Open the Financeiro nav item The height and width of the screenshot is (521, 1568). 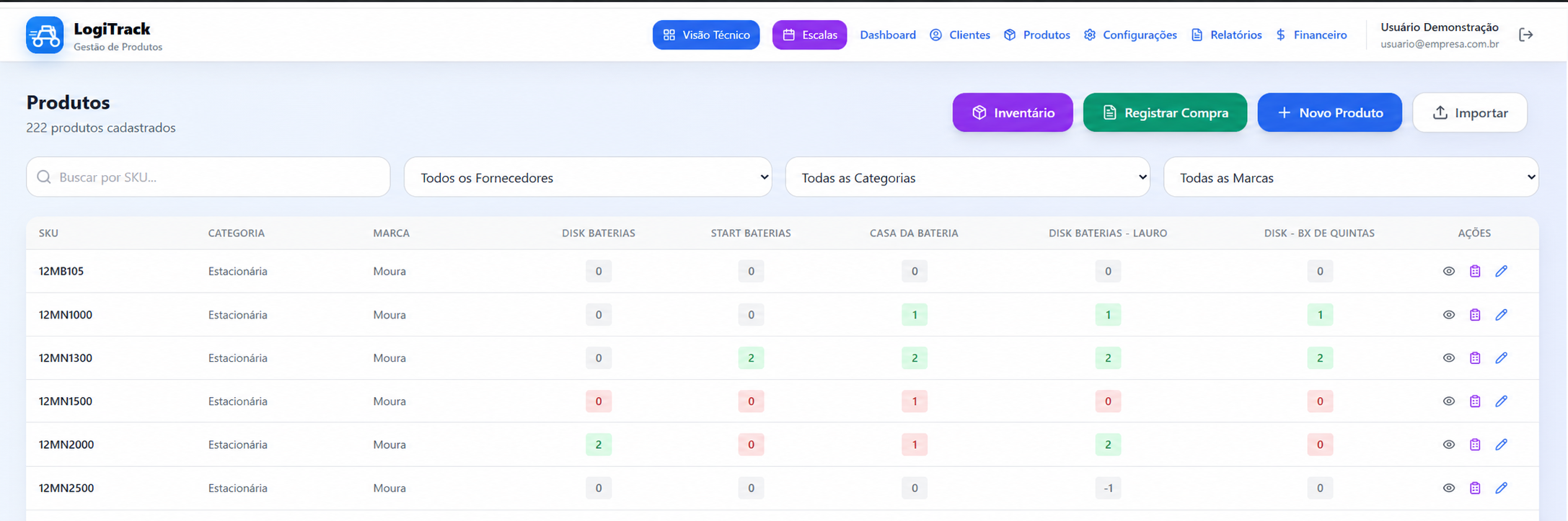click(1311, 35)
